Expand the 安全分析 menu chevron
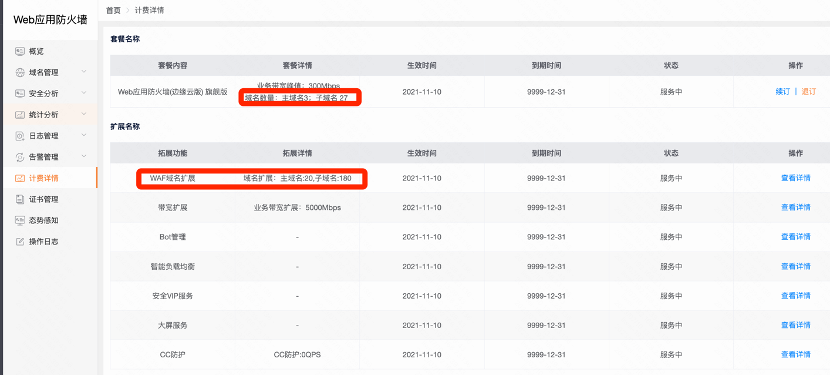 pos(84,93)
